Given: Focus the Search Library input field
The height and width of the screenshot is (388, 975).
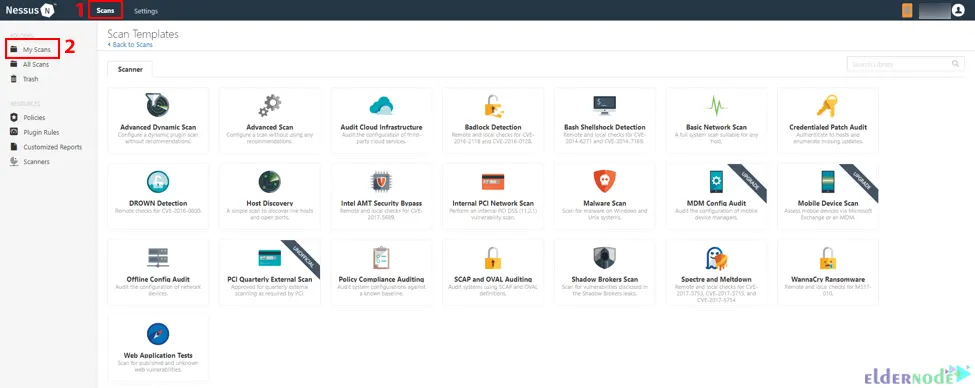Looking at the screenshot, I should [906, 64].
